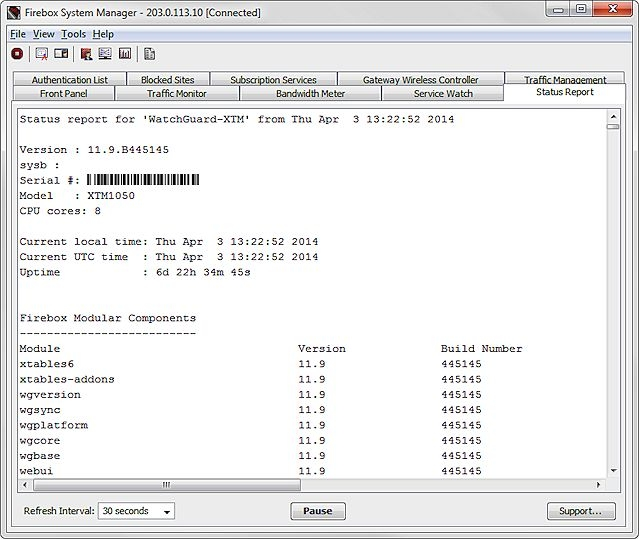
Task: Click the second toolbar icon with red mark
Action: [42, 54]
